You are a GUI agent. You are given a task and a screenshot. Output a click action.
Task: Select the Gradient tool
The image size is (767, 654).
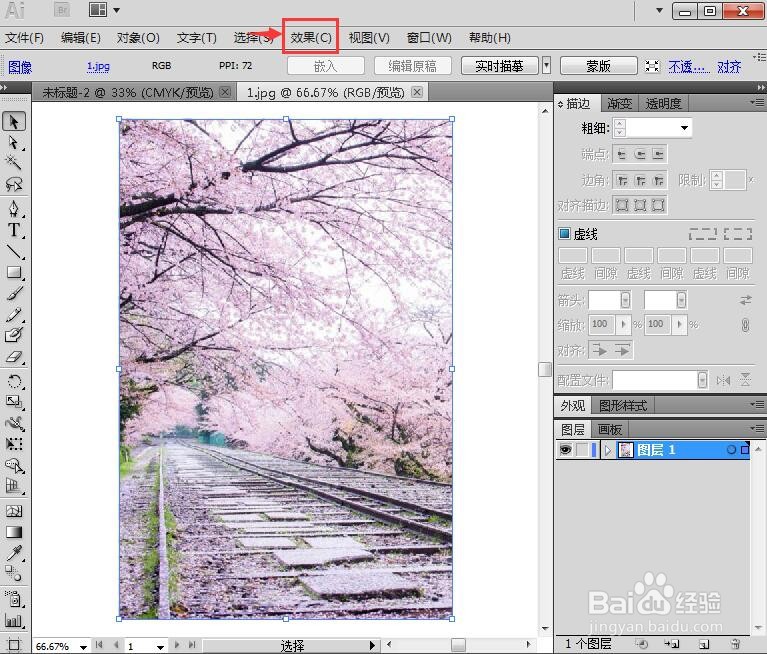pos(14,532)
